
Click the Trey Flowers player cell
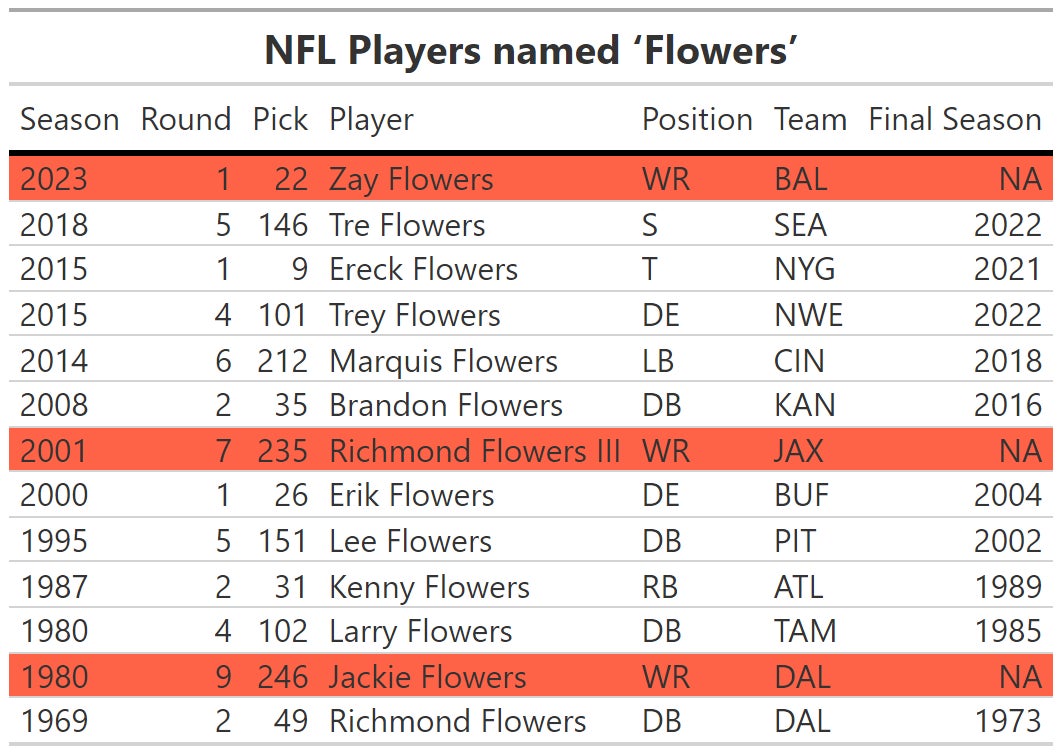(x=414, y=316)
